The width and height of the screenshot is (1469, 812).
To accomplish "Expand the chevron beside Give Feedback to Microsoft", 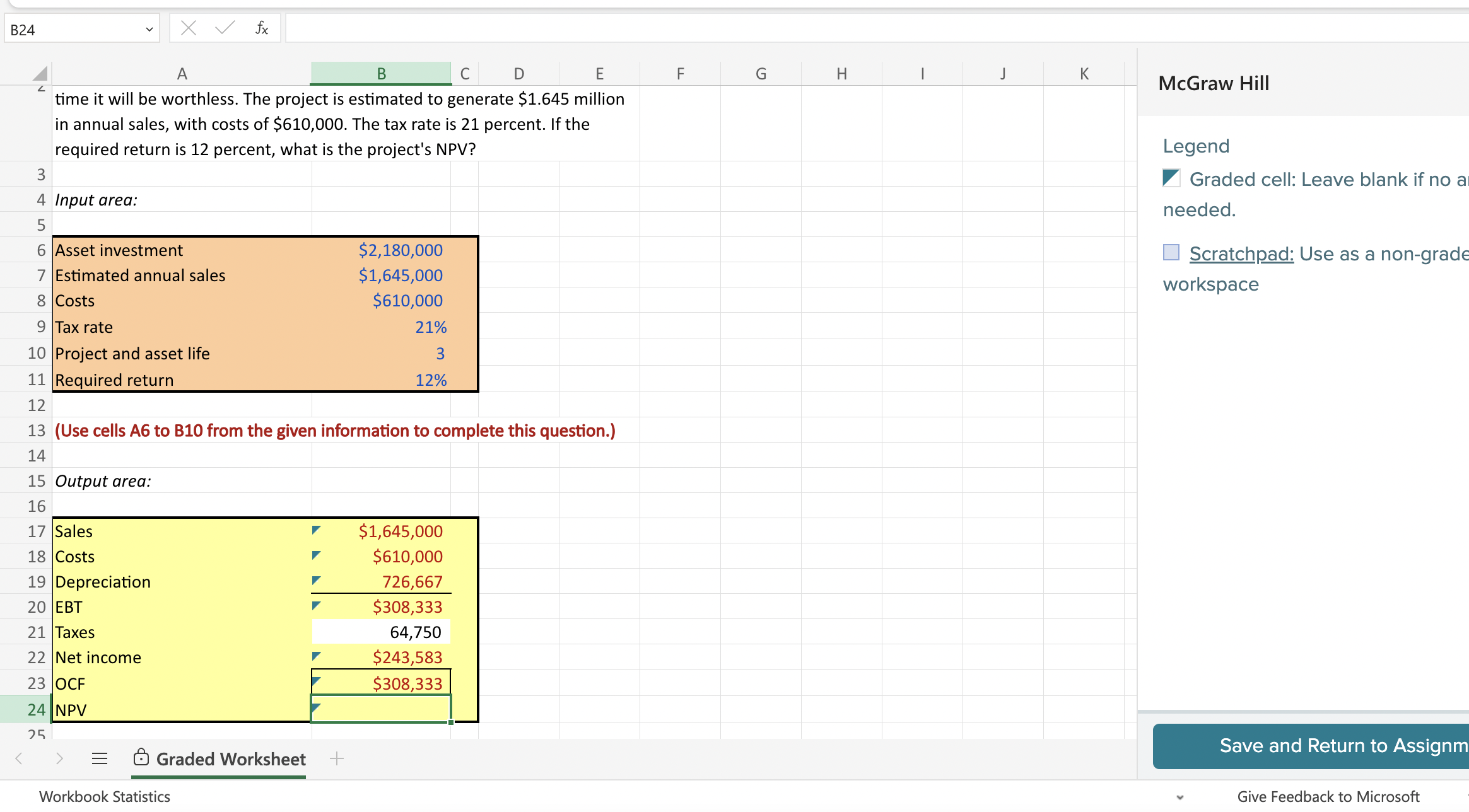I will pyautogui.click(x=1179, y=796).
